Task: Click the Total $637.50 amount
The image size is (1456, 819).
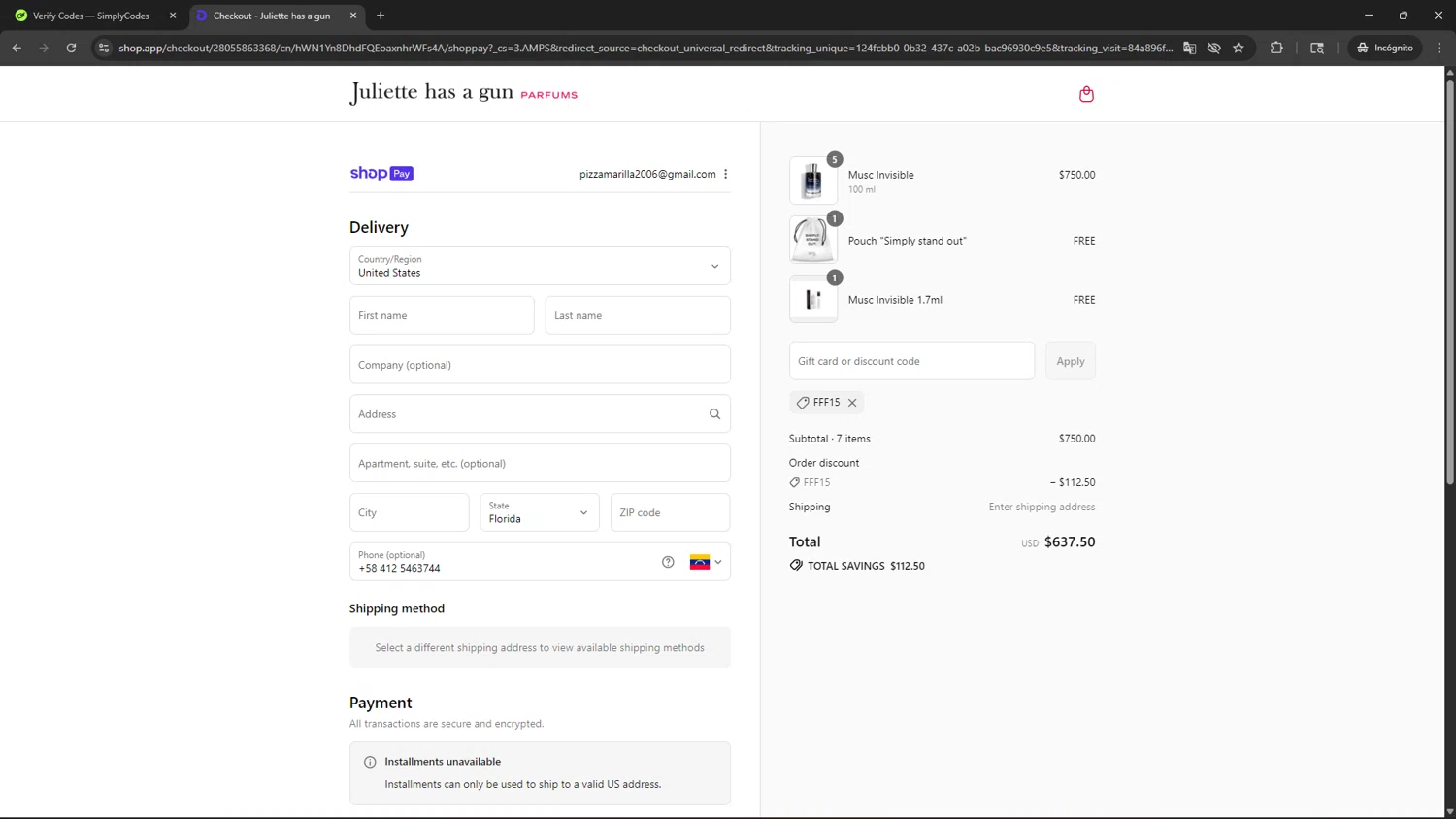Action: pyautogui.click(x=1069, y=541)
